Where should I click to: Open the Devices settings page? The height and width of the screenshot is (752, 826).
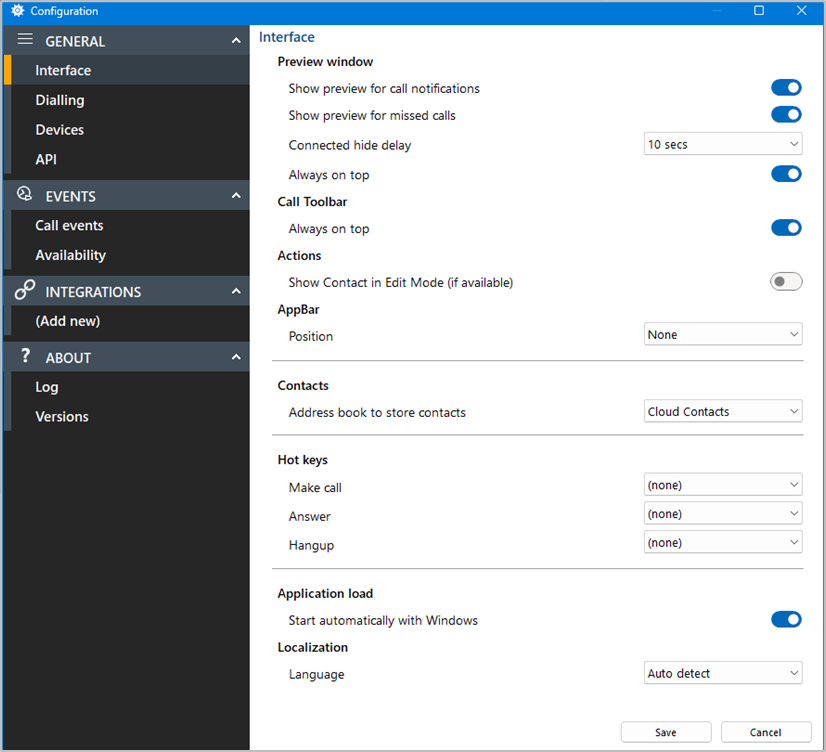pos(126,130)
